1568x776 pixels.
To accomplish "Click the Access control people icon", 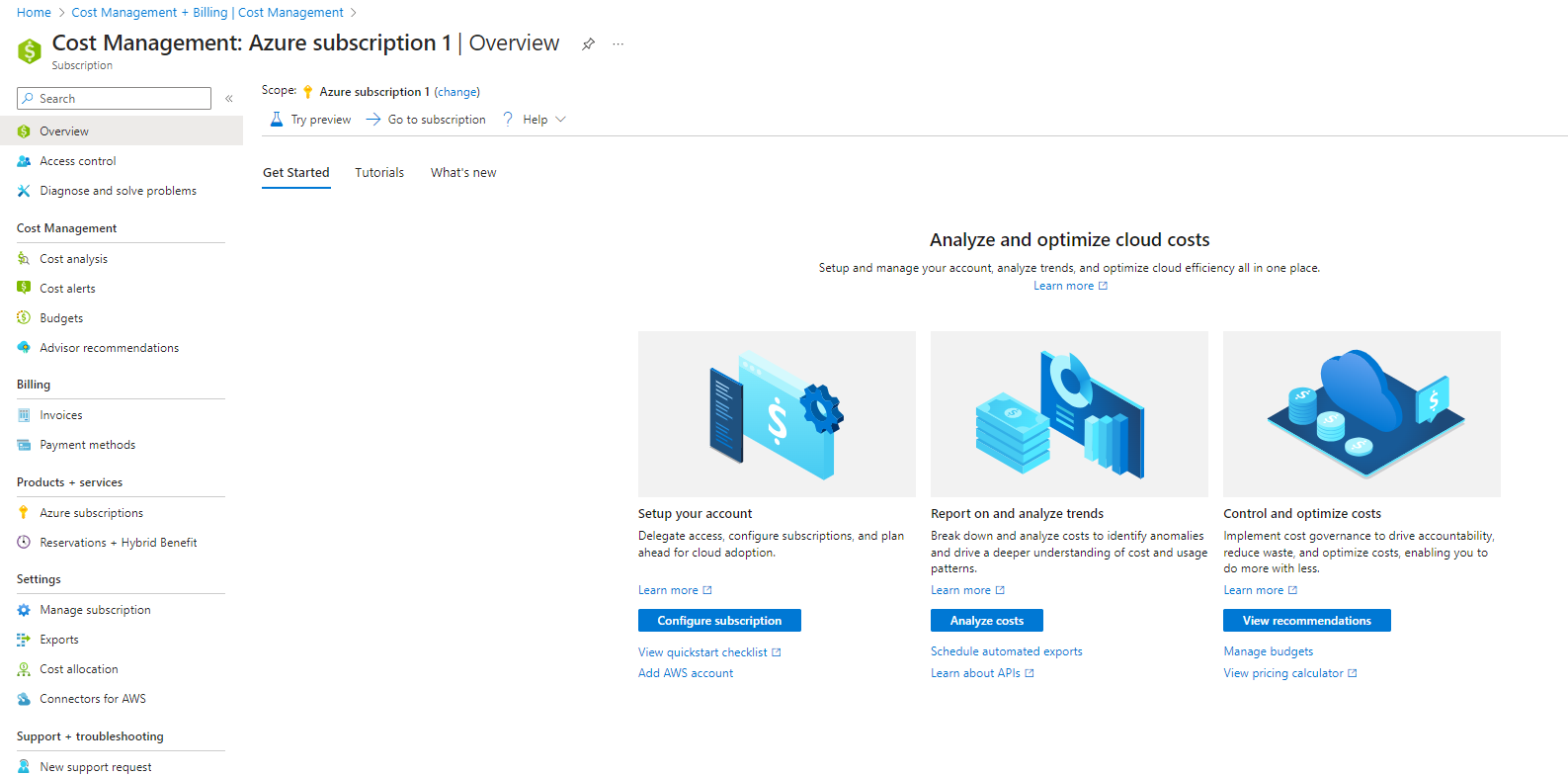I will 24,161.
